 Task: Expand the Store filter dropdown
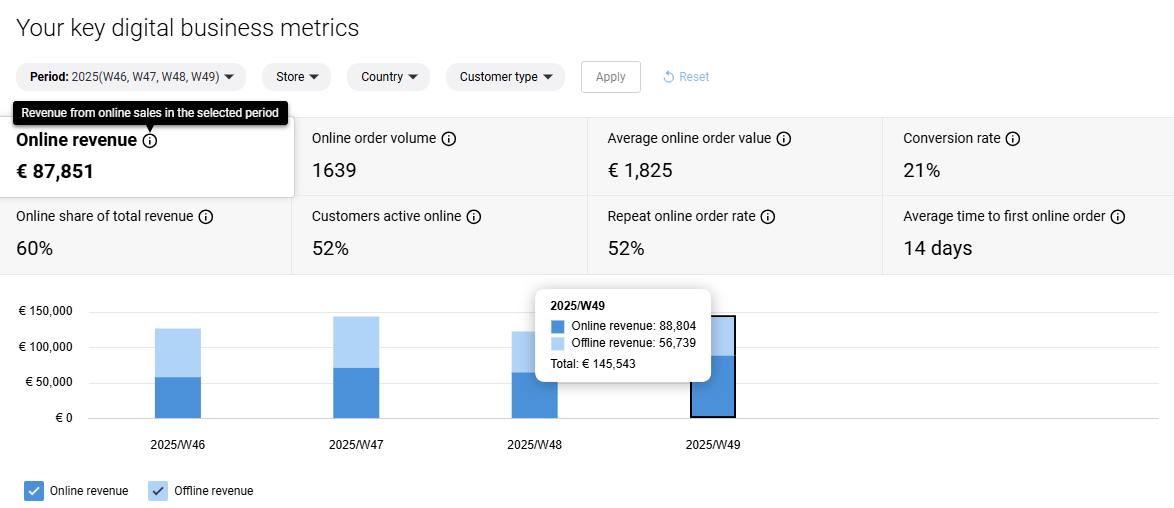pos(296,77)
